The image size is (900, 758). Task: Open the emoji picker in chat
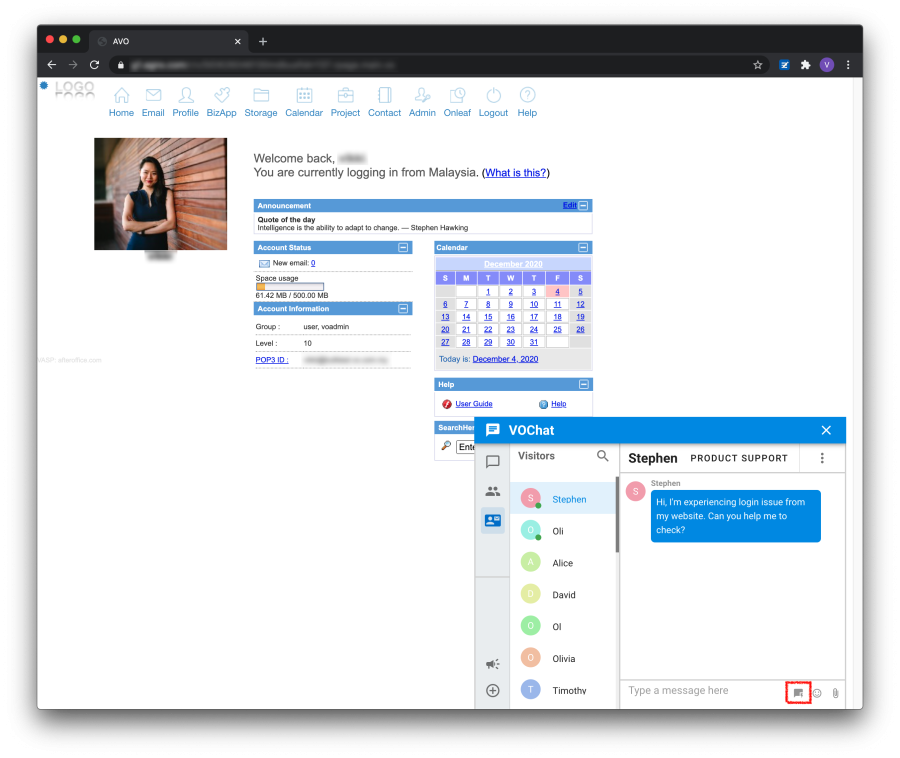817,692
